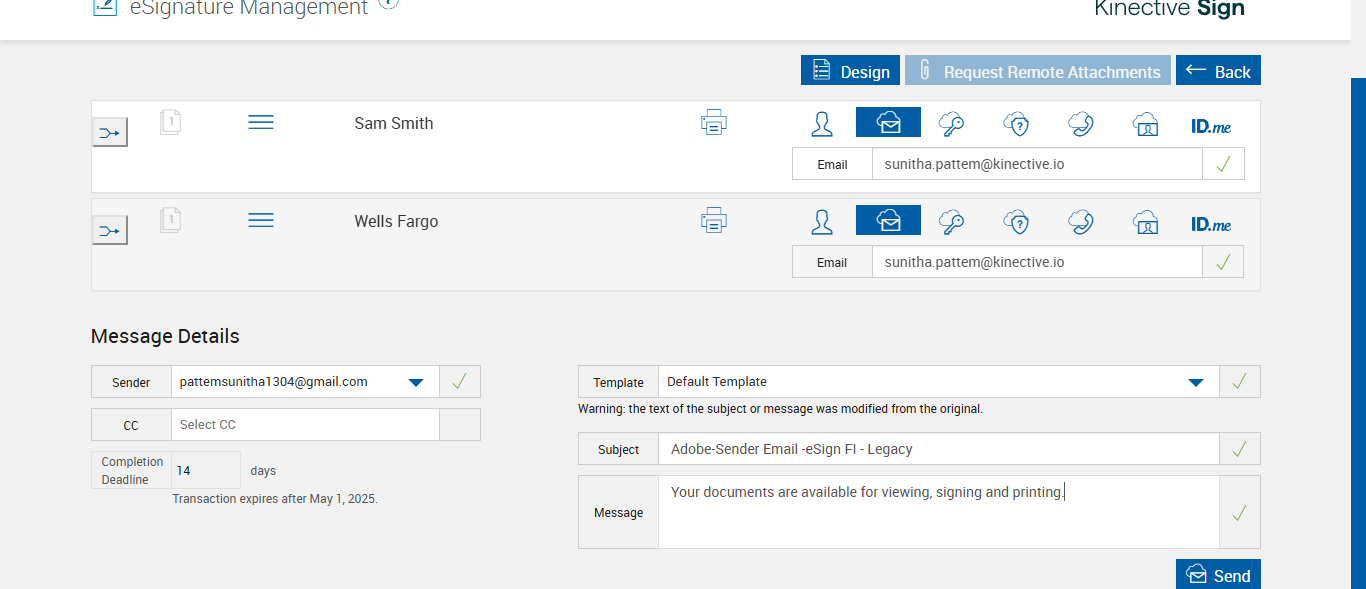Choose knowledge-based shield icon for Sam Smith

(1016, 123)
